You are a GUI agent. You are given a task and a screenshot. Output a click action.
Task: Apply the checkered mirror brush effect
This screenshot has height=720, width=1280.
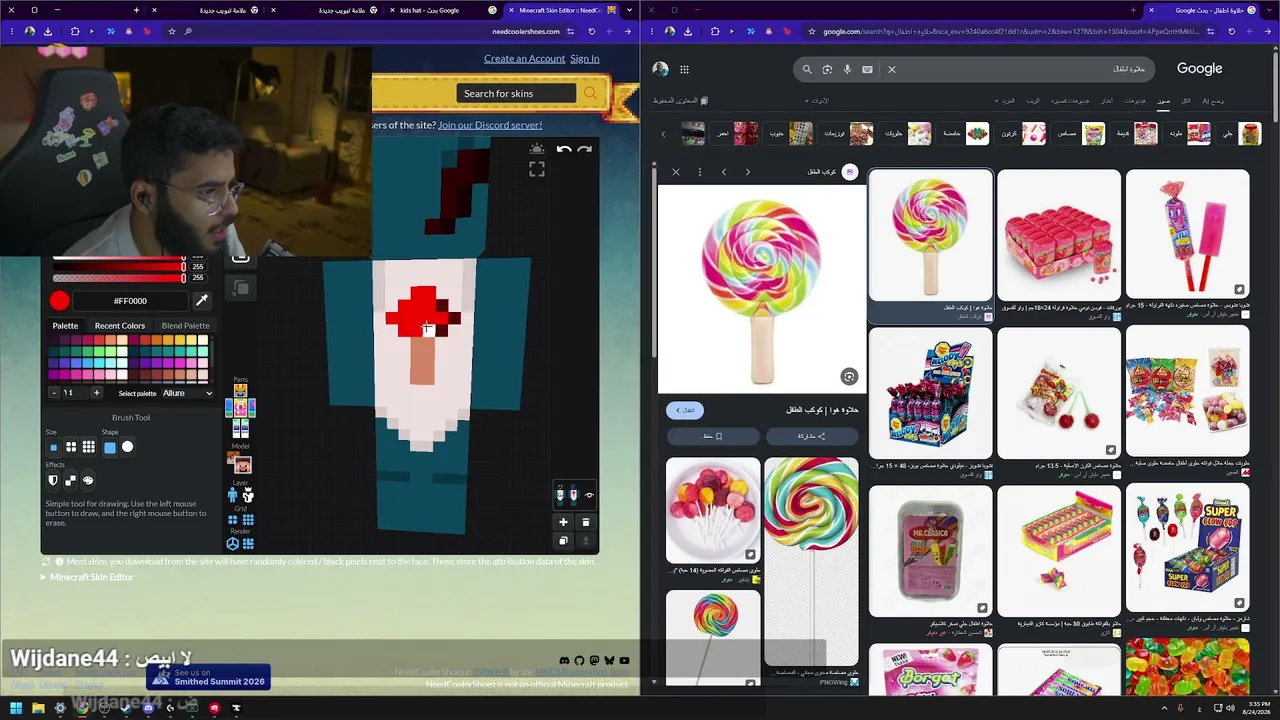(70, 480)
